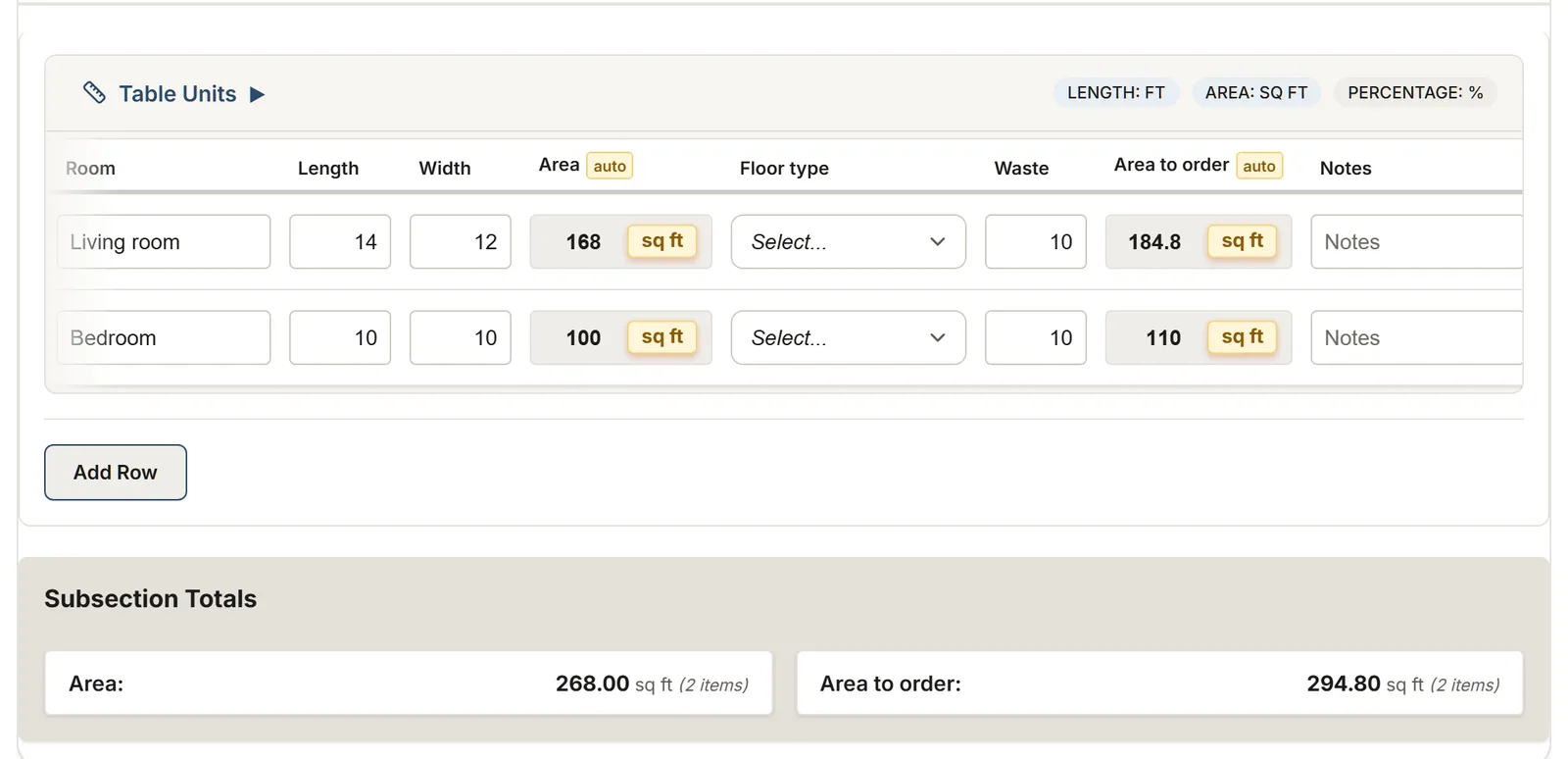Click the Living room Notes field
The width and height of the screenshot is (1568, 759).
(x=1417, y=241)
